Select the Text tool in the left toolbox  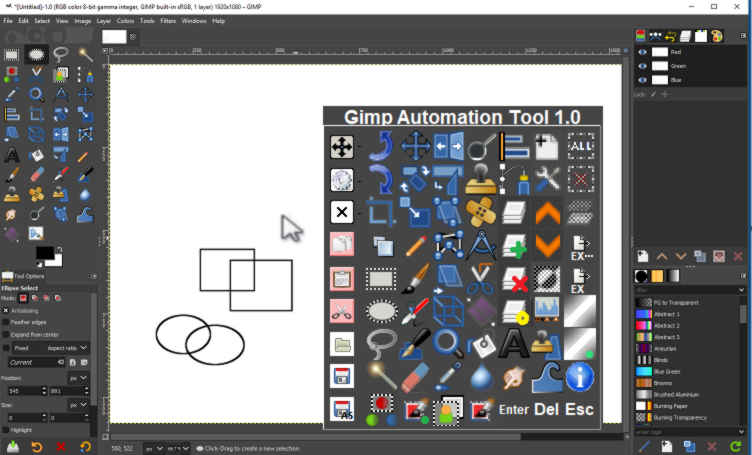pos(12,155)
